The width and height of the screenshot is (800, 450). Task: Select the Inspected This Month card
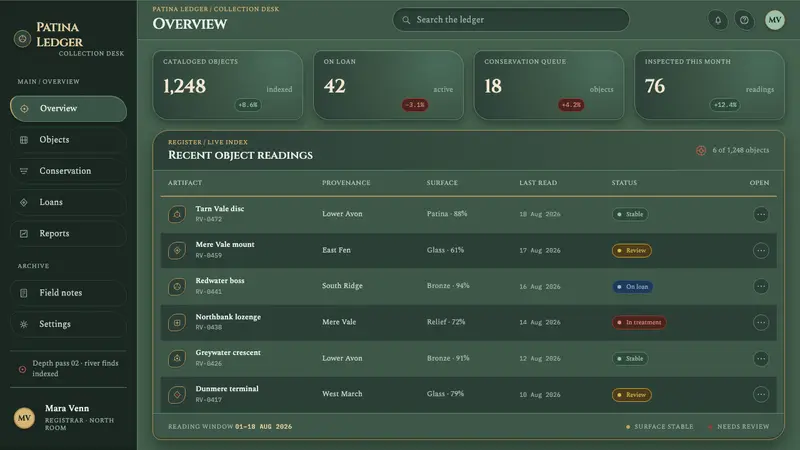tap(709, 85)
